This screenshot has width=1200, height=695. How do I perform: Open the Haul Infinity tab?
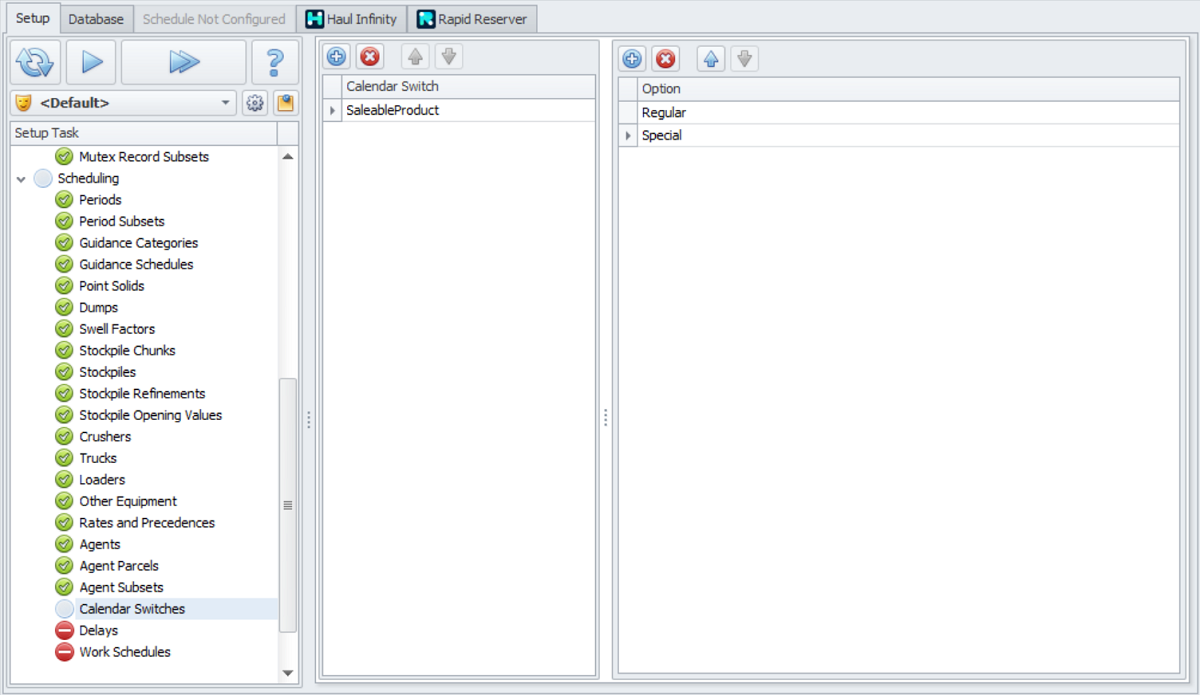pos(351,19)
